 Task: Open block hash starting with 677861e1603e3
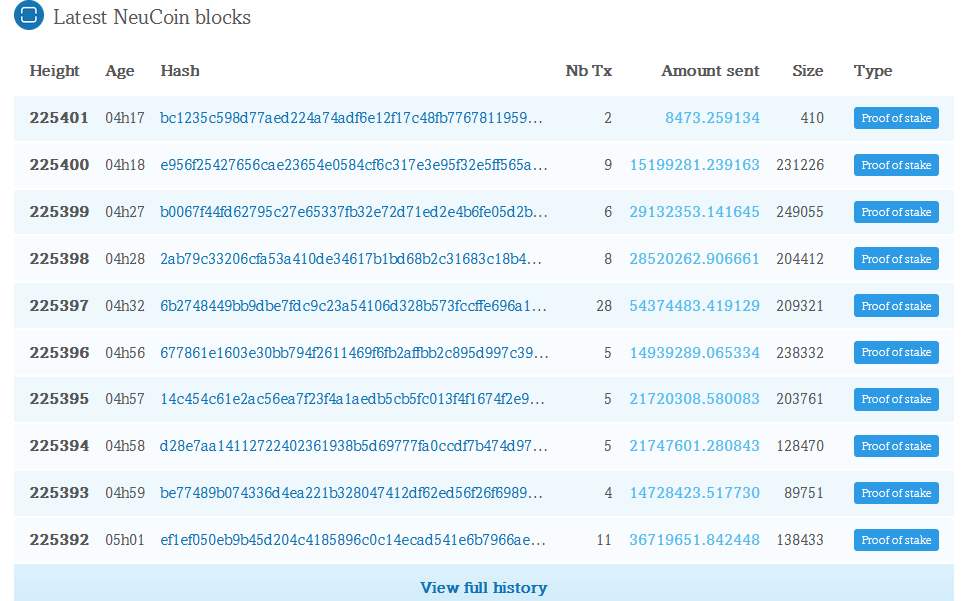354,352
